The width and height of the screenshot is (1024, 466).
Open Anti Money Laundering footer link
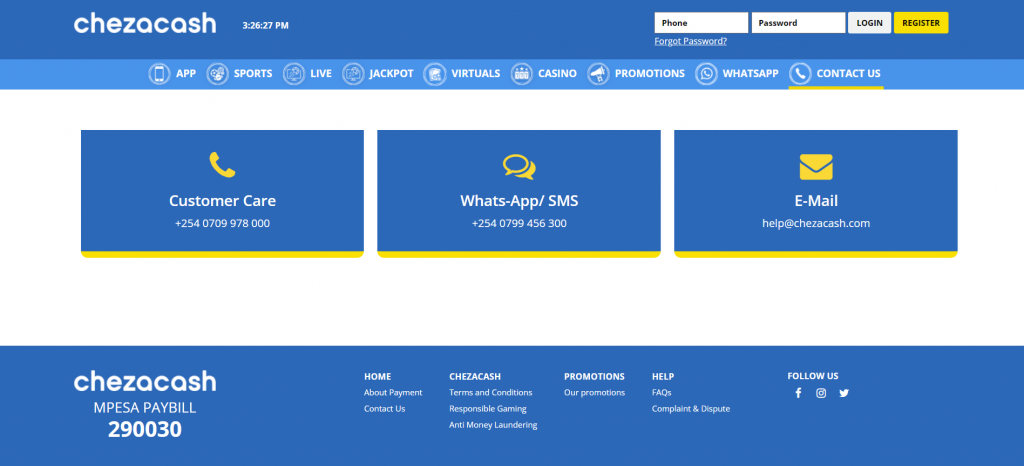(x=493, y=425)
